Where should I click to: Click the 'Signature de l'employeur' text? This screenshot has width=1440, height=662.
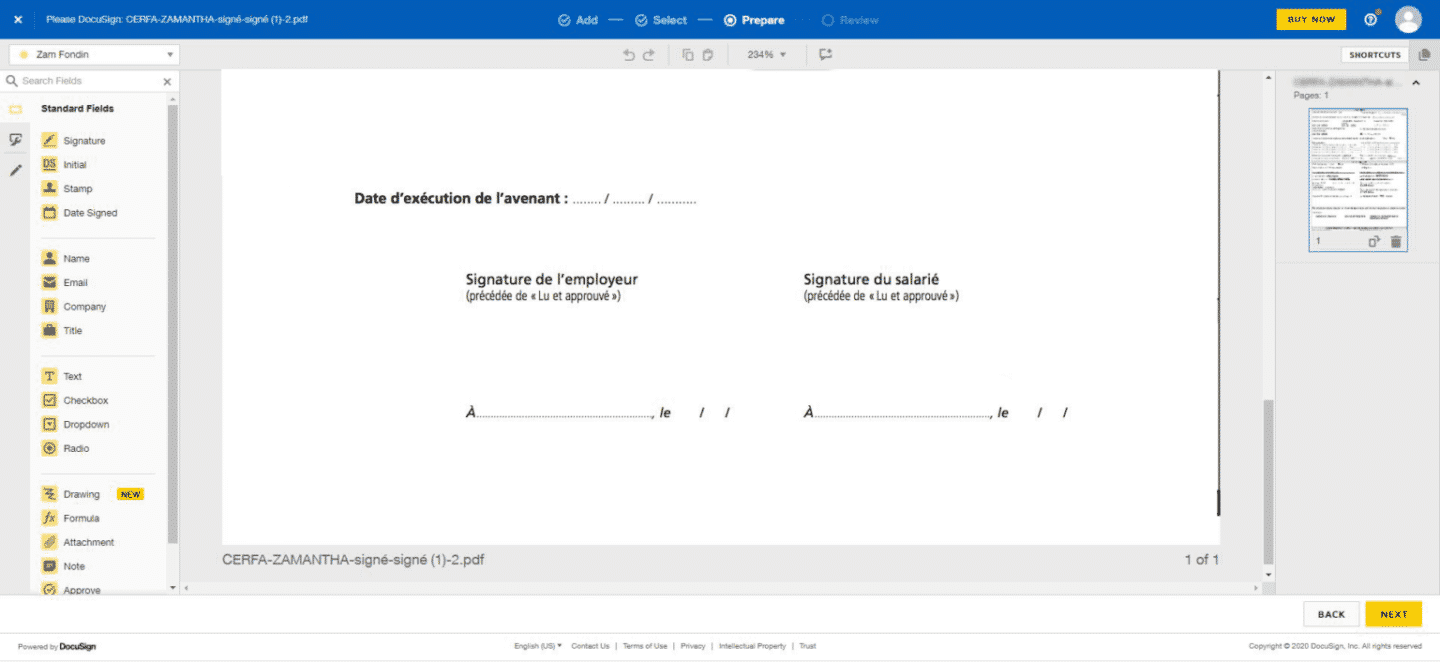click(x=551, y=280)
